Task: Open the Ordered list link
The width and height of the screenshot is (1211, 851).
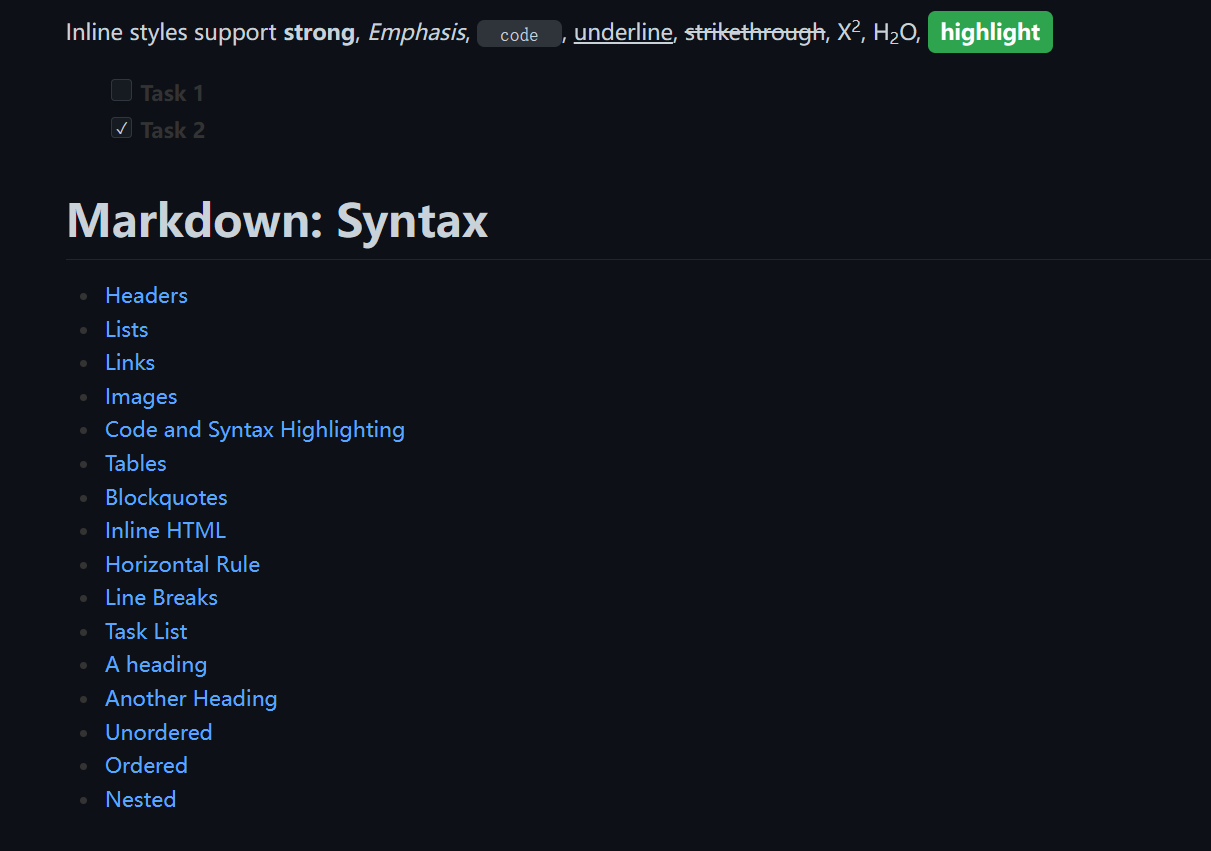Action: pyautogui.click(x=146, y=765)
